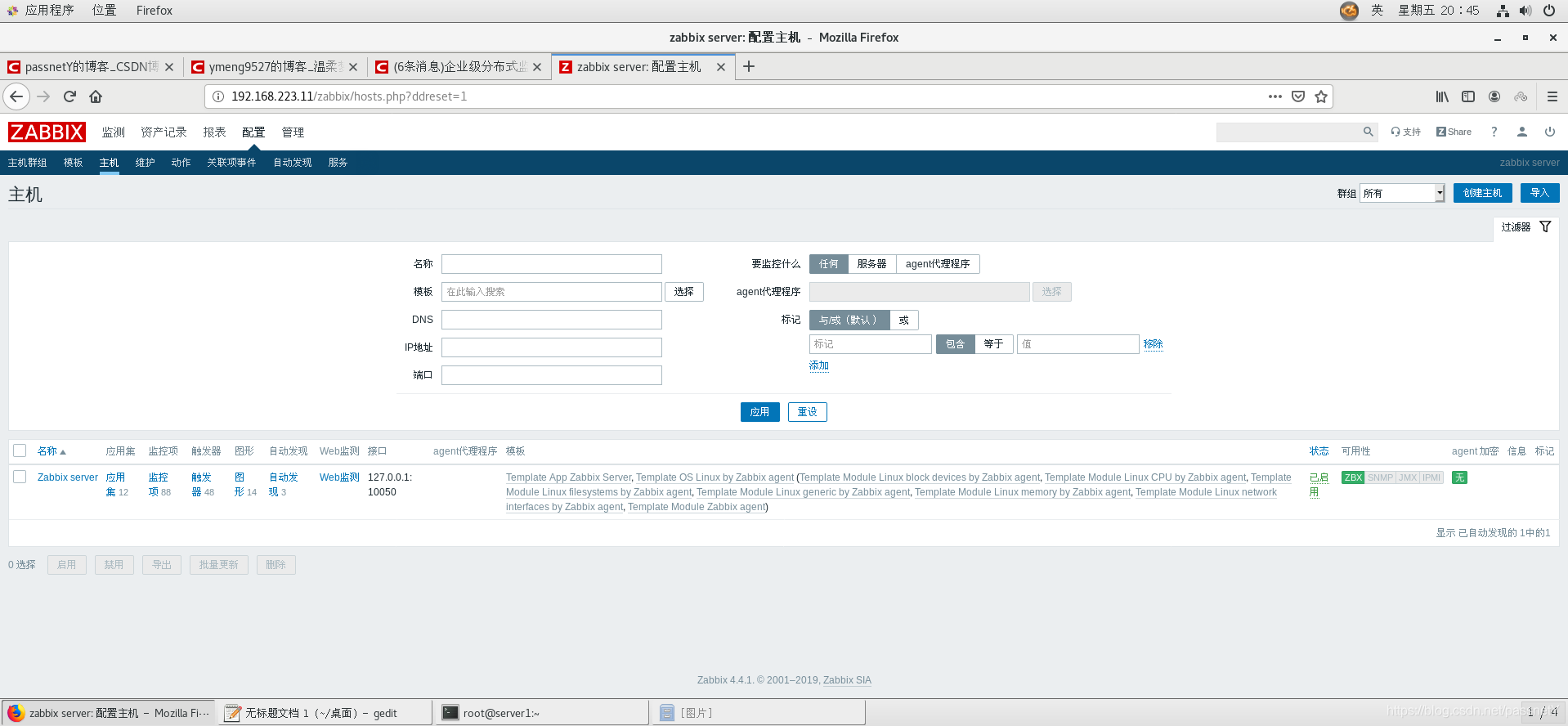Focus the IP地址 filter field

(551, 347)
